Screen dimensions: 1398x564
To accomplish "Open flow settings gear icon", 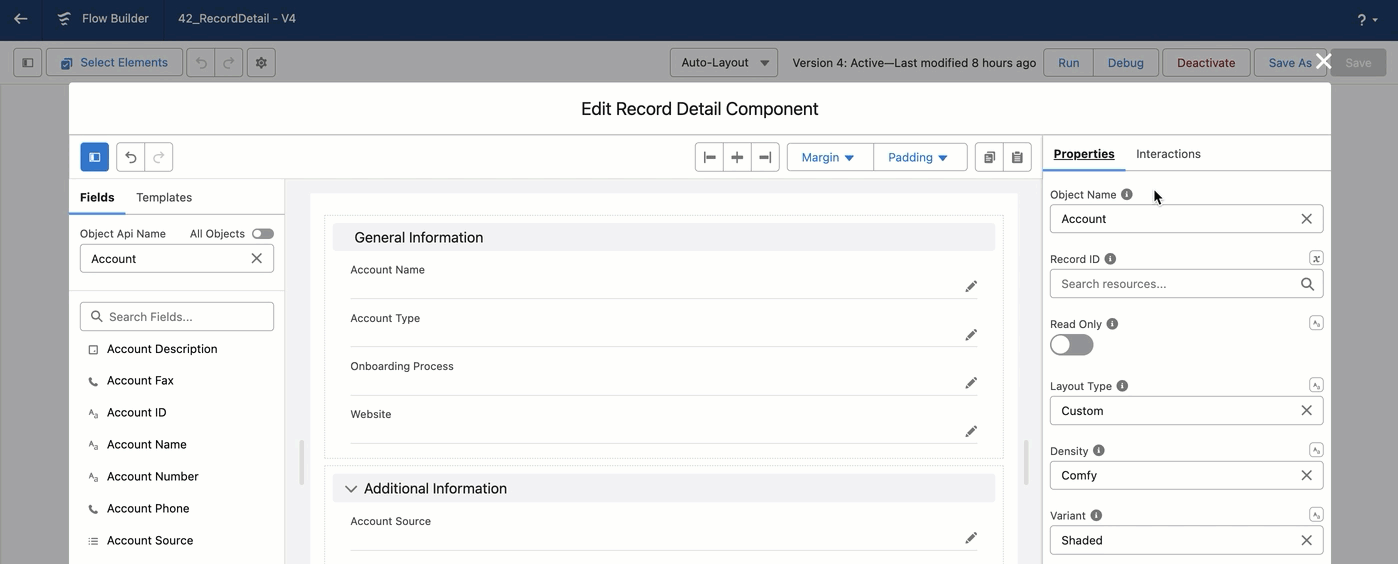I will click(x=261, y=62).
